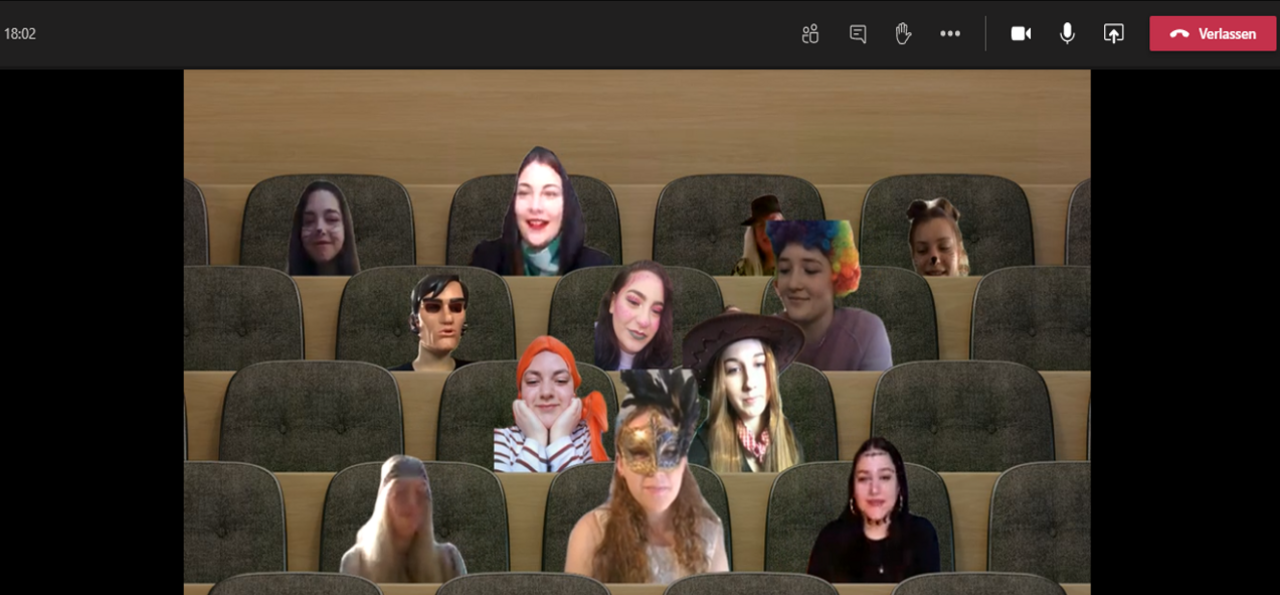Select participant with red lipstick and green scarf

tap(540, 212)
